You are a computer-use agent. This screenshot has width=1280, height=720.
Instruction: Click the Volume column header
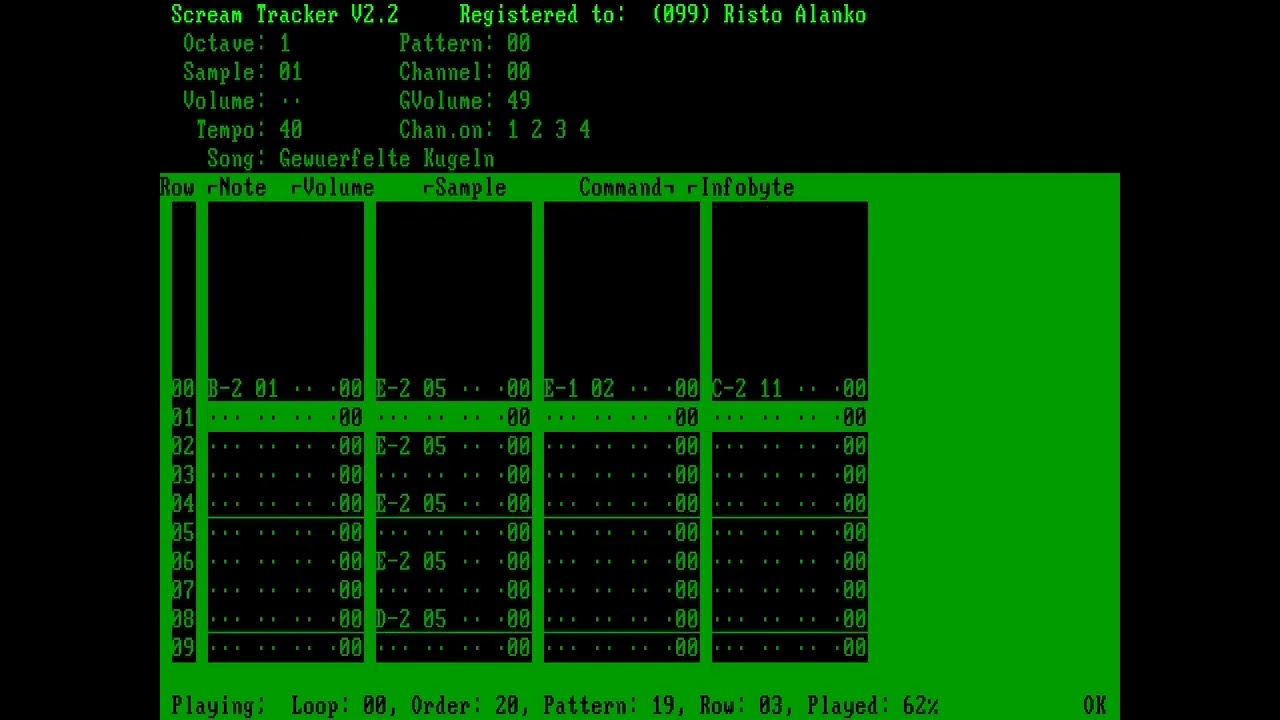pyautogui.click(x=339, y=188)
